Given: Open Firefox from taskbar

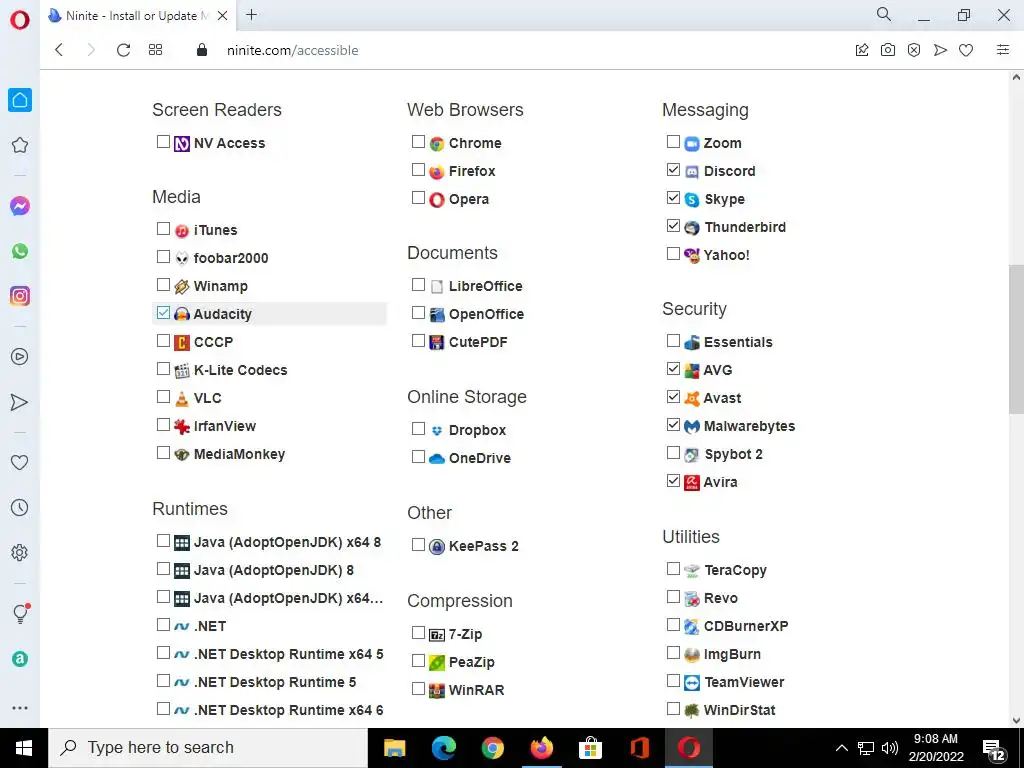Looking at the screenshot, I should [x=541, y=748].
